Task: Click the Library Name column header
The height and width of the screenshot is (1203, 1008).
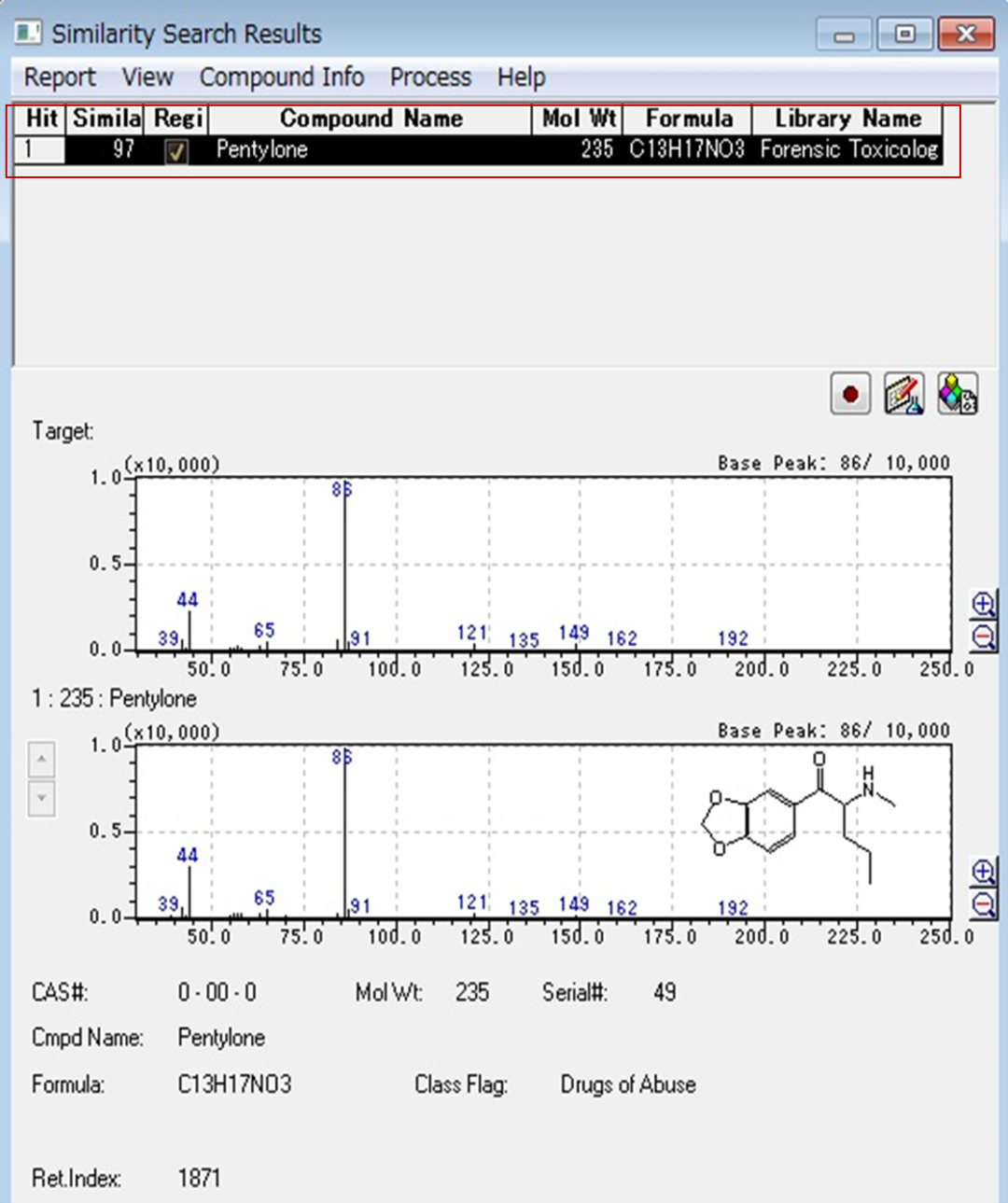Action: click(x=847, y=119)
